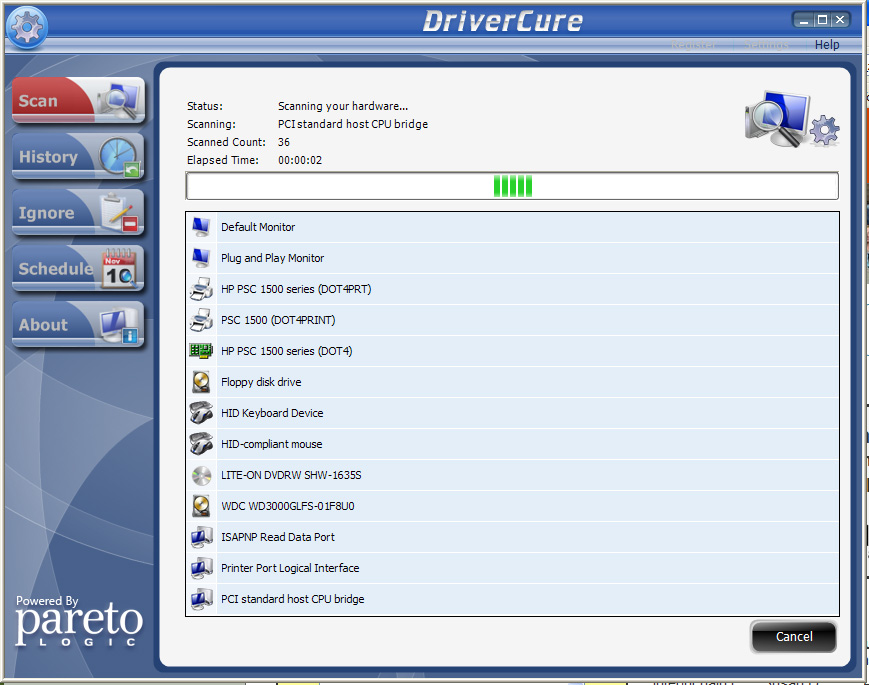The width and height of the screenshot is (869, 685).
Task: Click the green scan progress bar
Action: 512,186
